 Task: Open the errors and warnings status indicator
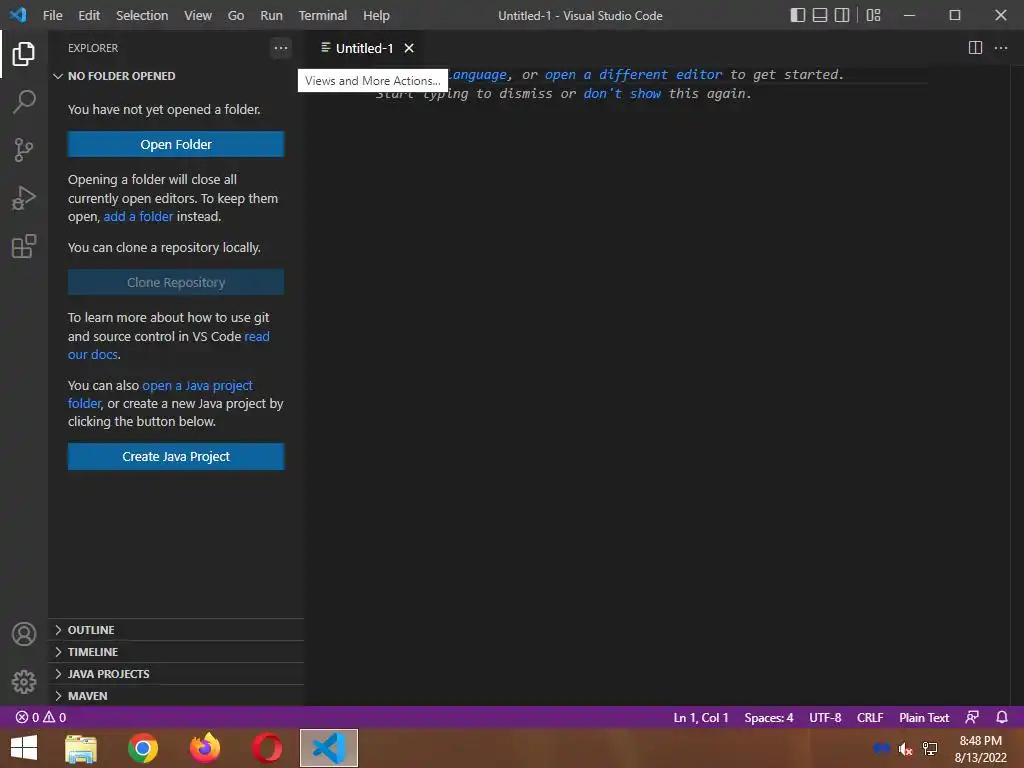40,717
